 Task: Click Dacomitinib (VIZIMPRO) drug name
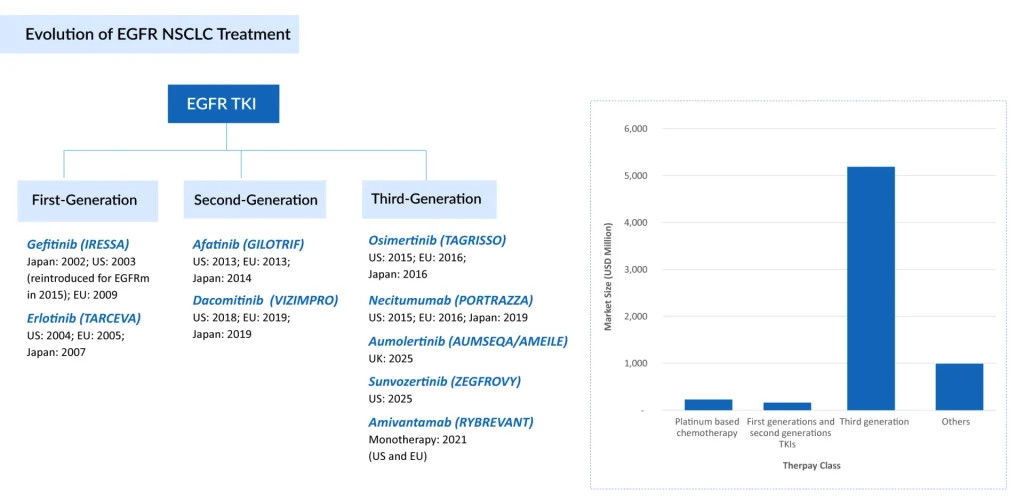(265, 301)
